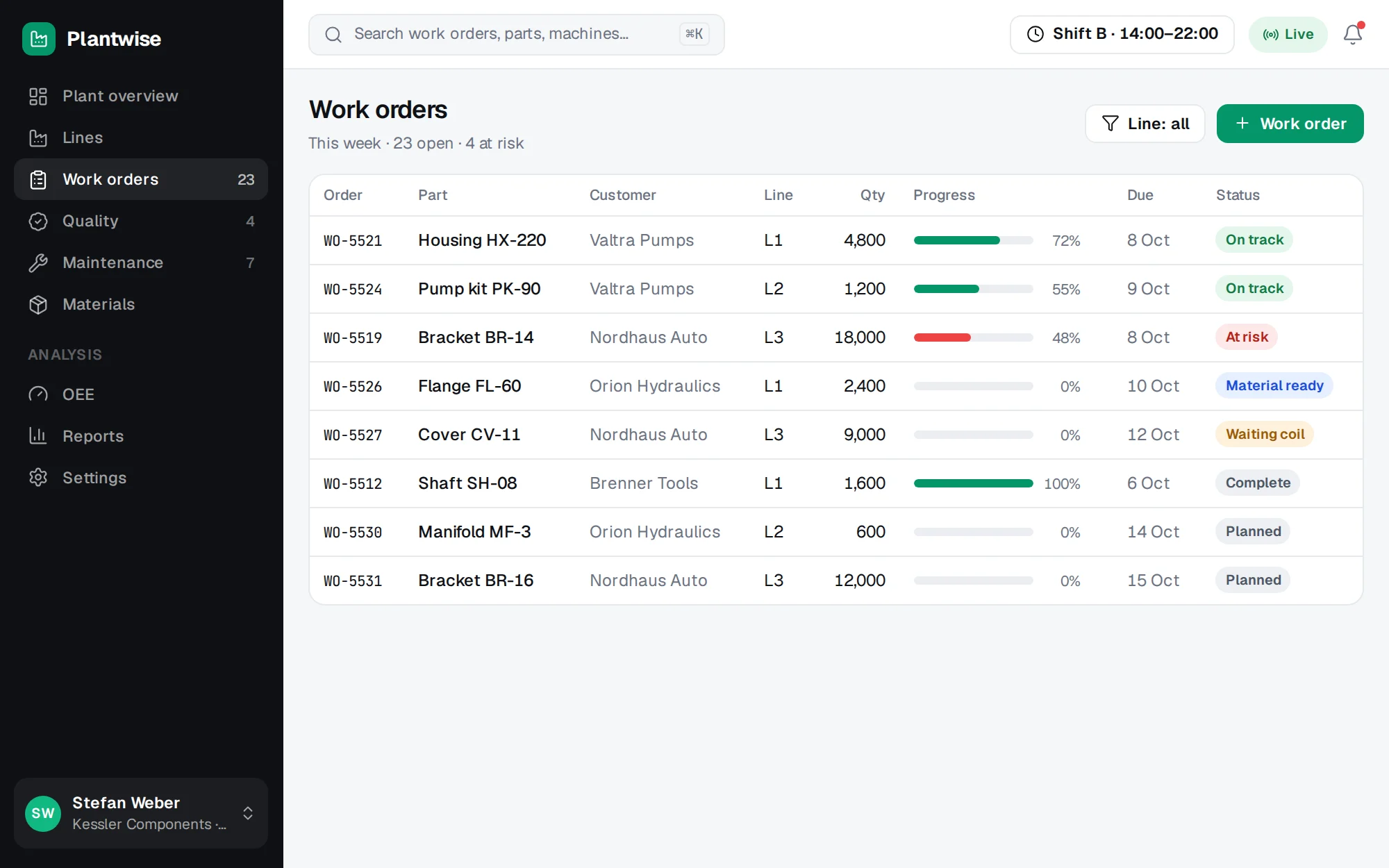Open order WO-5521
The height and width of the screenshot is (868, 1389).
pos(353,240)
